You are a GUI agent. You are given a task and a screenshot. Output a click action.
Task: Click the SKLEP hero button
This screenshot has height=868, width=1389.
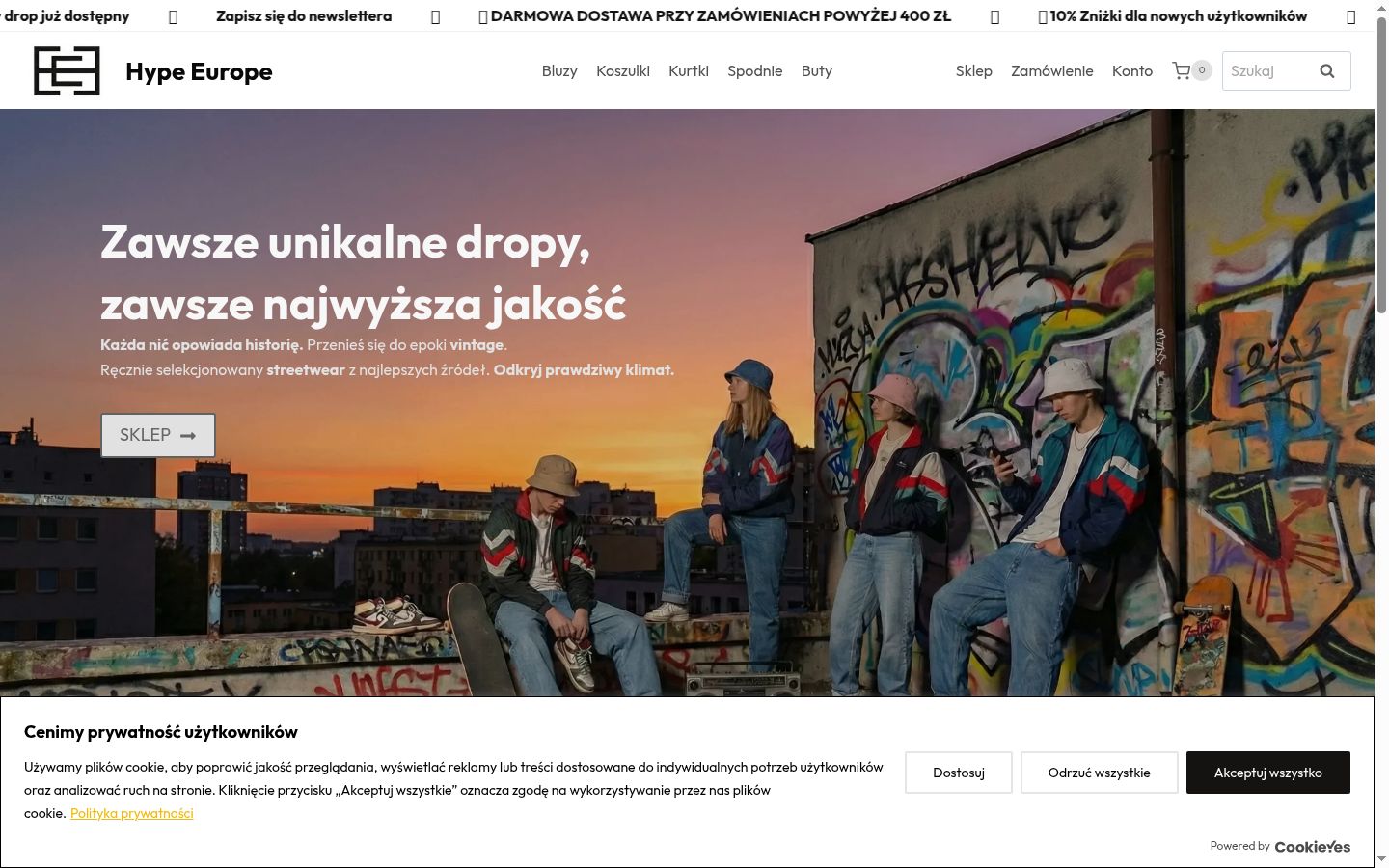point(158,435)
